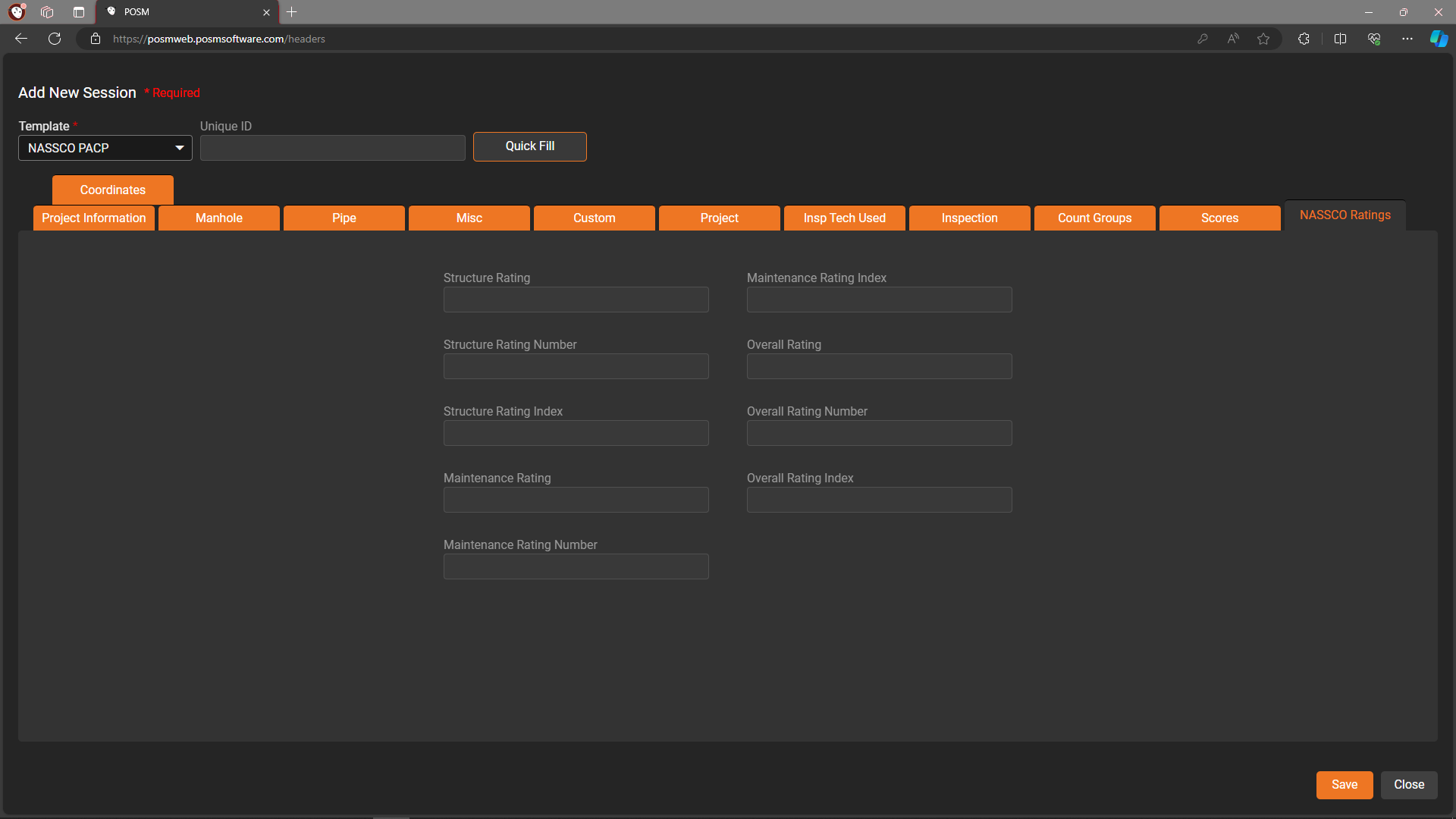
Task: Select the Count Groups tab
Action: (x=1095, y=218)
